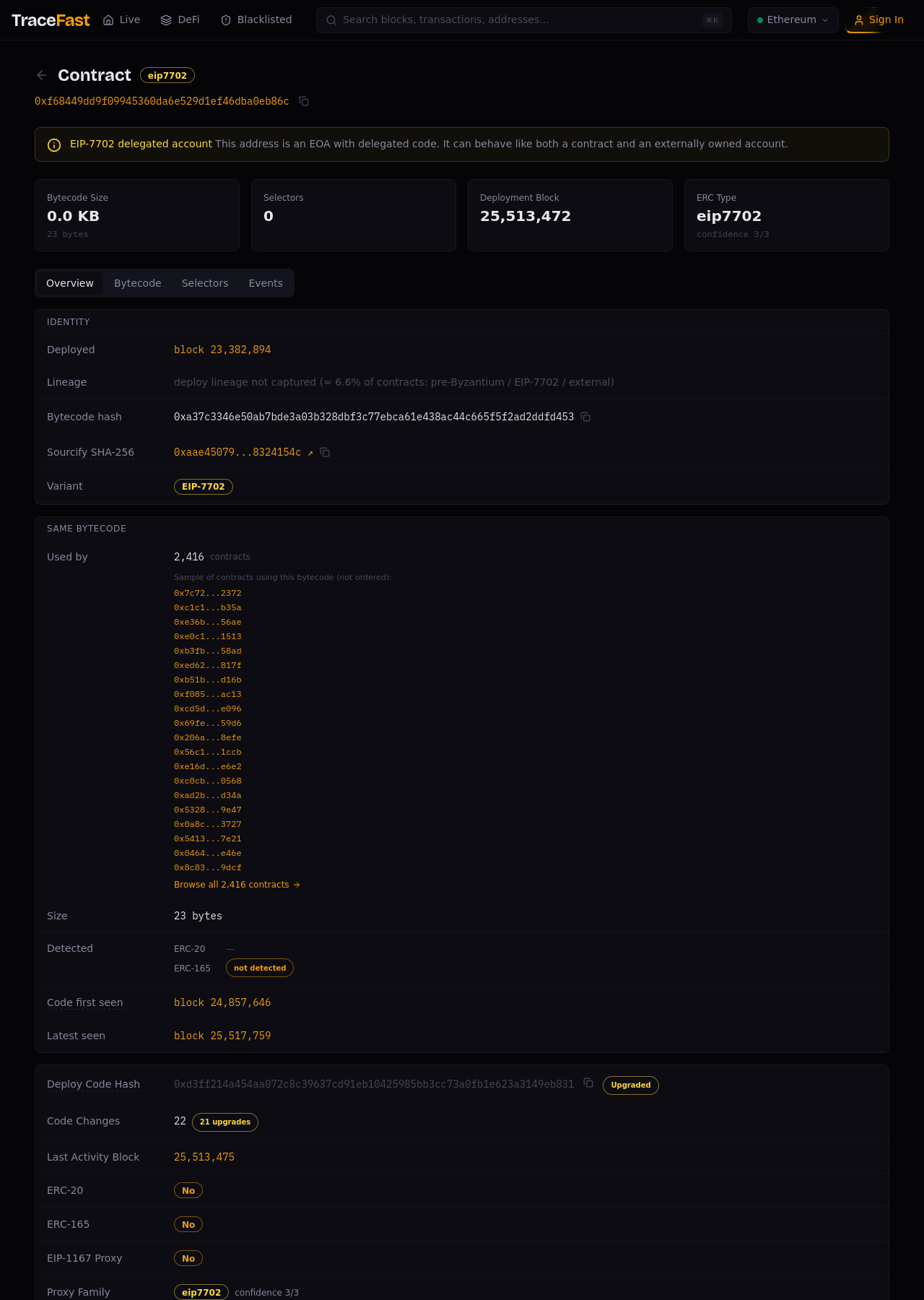Open contract 0x8c83...9dcf

tap(208, 867)
